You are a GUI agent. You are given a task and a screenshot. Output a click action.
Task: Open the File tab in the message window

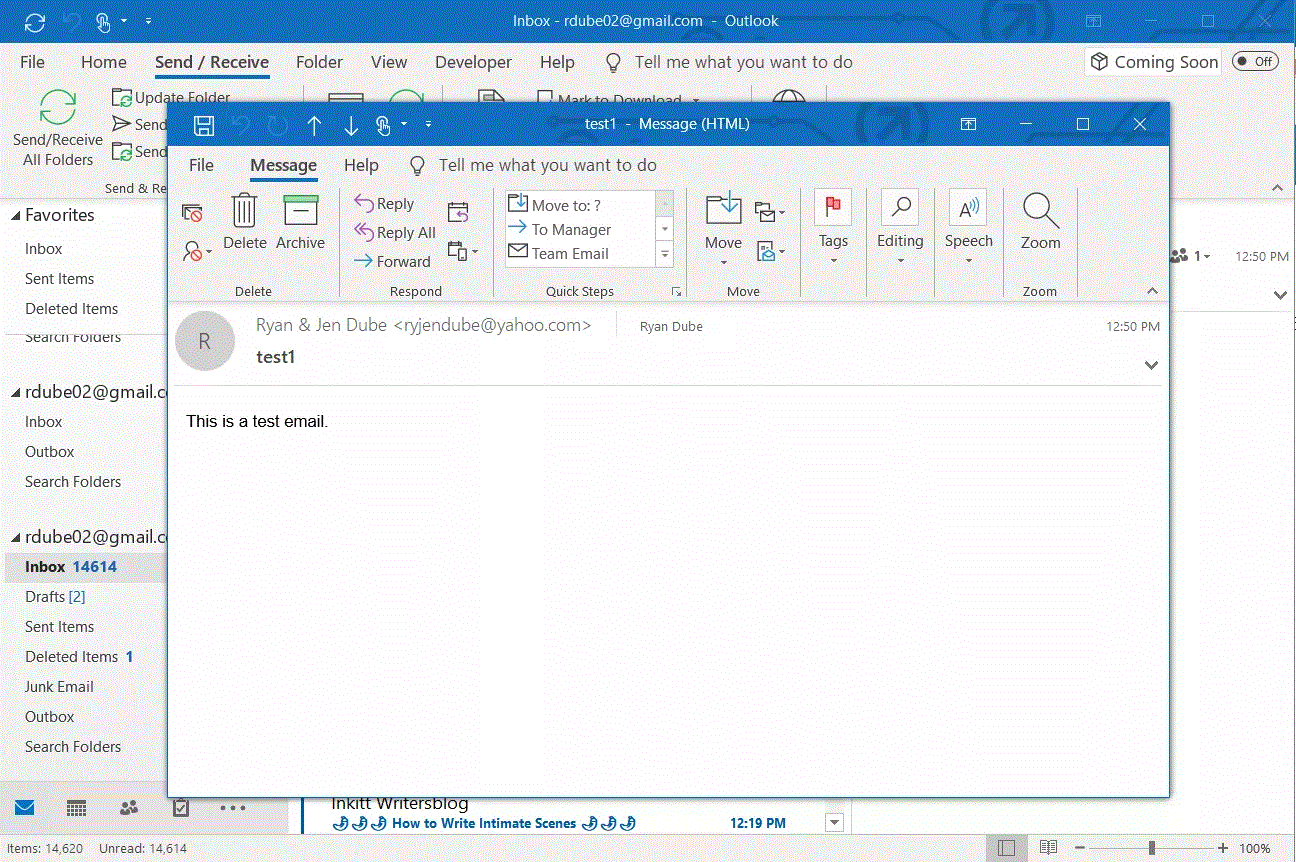point(201,165)
